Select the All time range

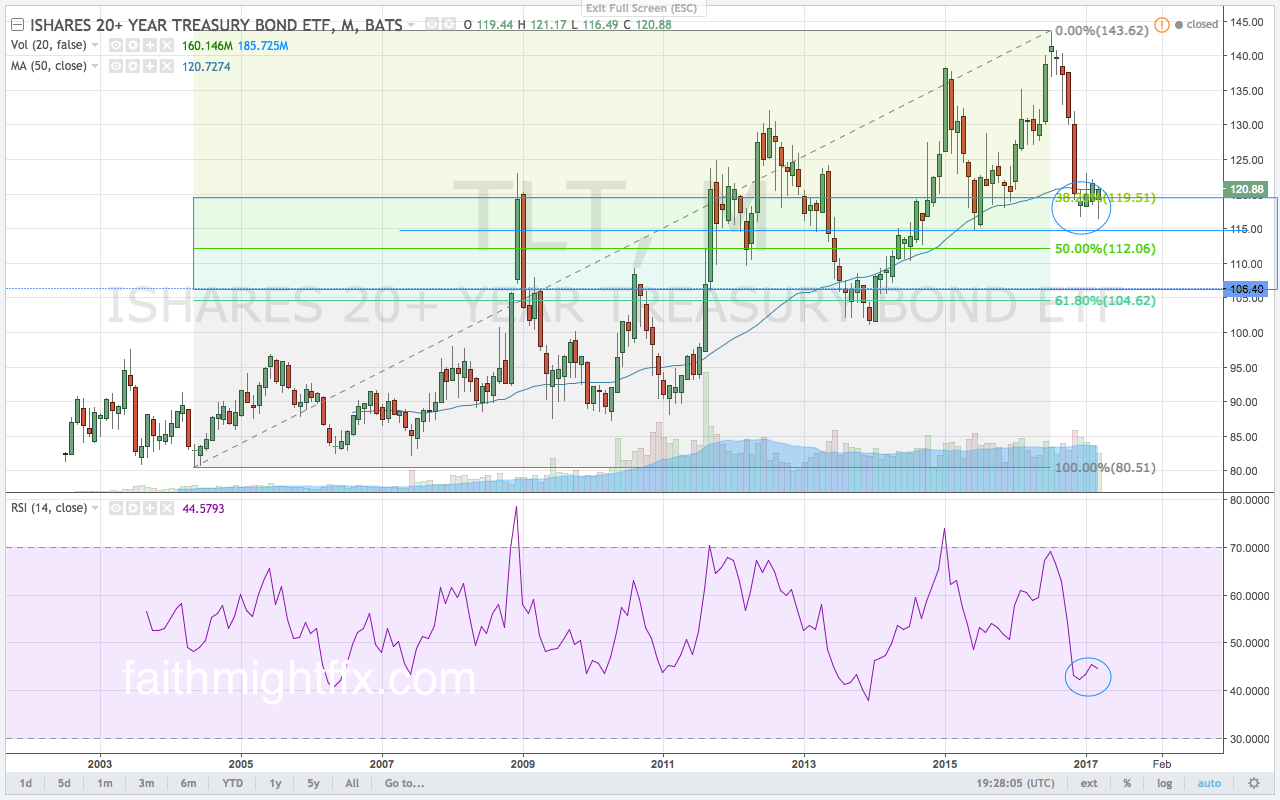[352, 783]
